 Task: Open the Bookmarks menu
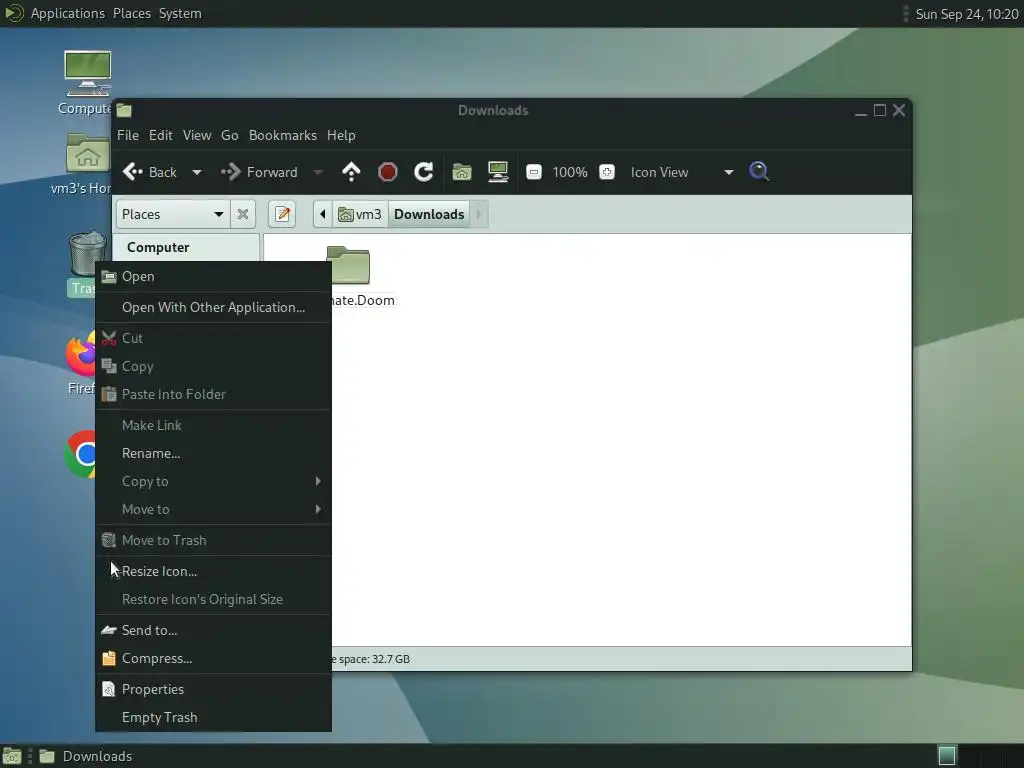[x=283, y=135]
